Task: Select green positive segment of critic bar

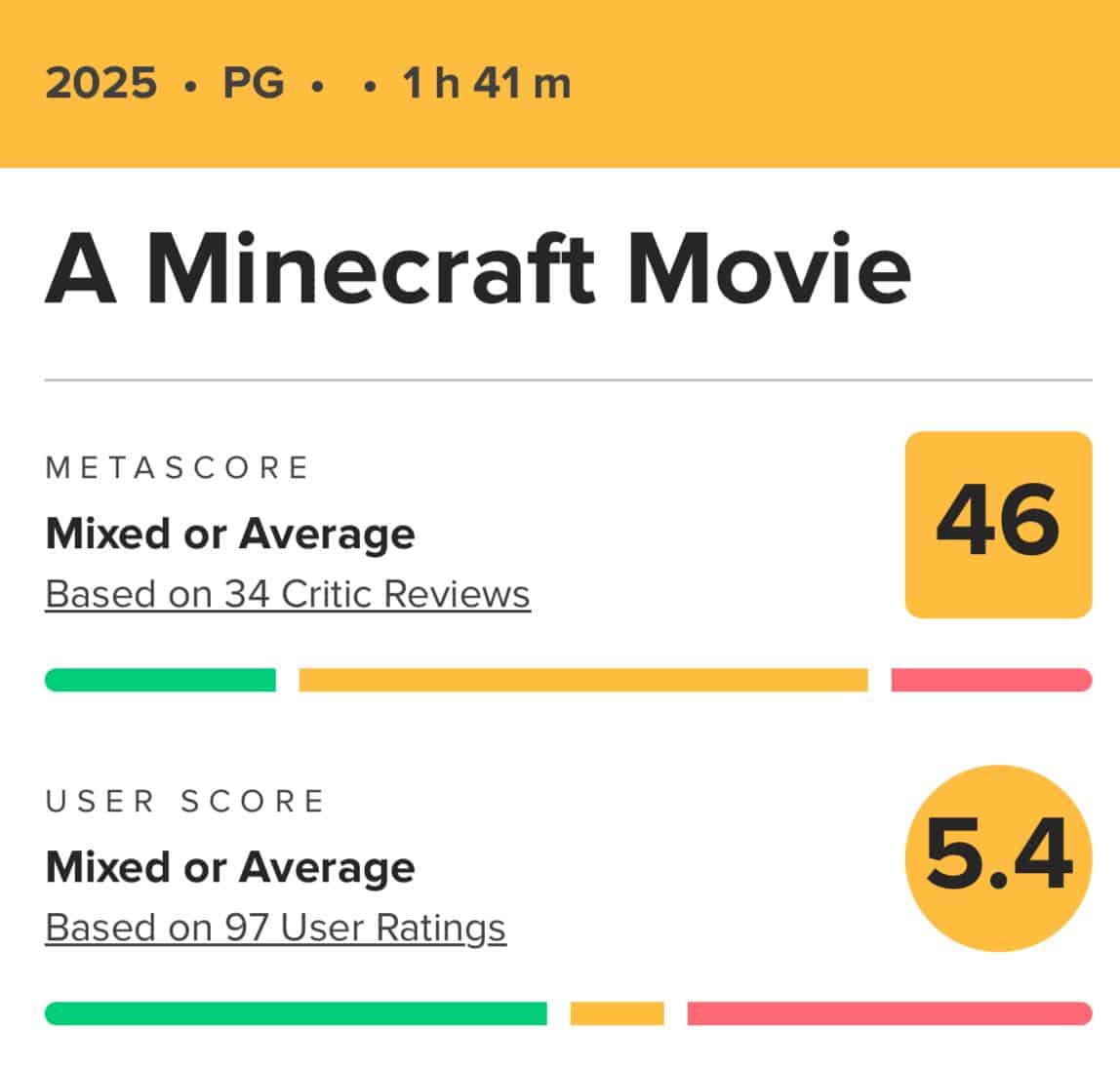Action: click(160, 679)
